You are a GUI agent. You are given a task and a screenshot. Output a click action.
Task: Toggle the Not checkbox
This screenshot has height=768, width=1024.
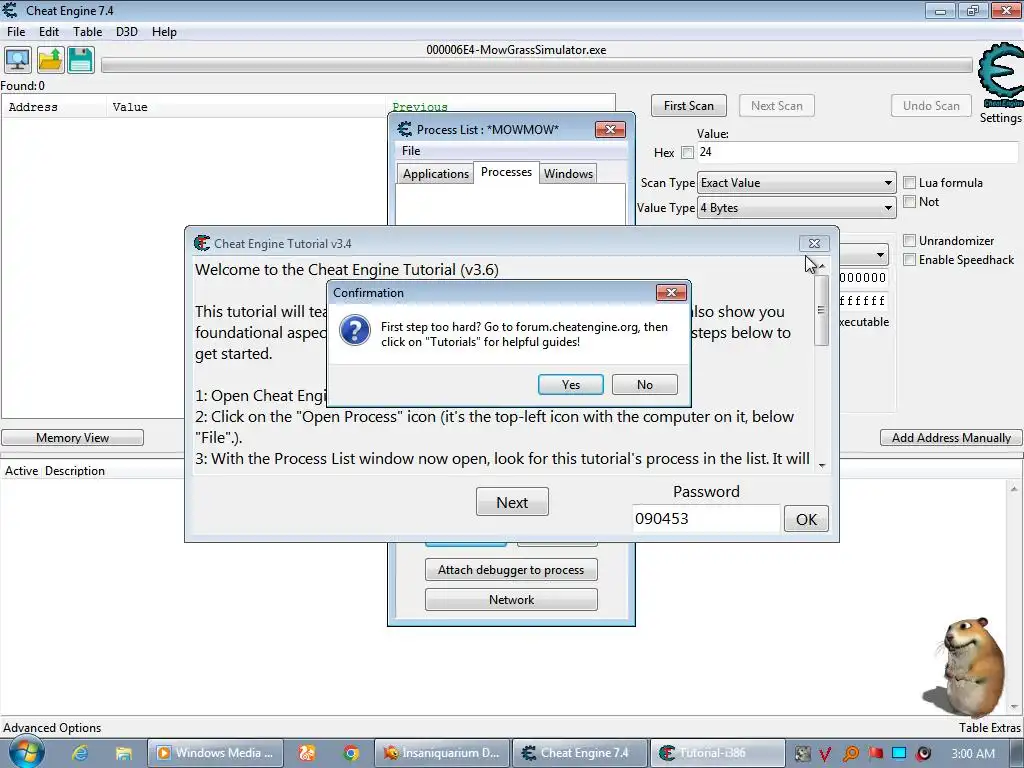click(x=909, y=202)
